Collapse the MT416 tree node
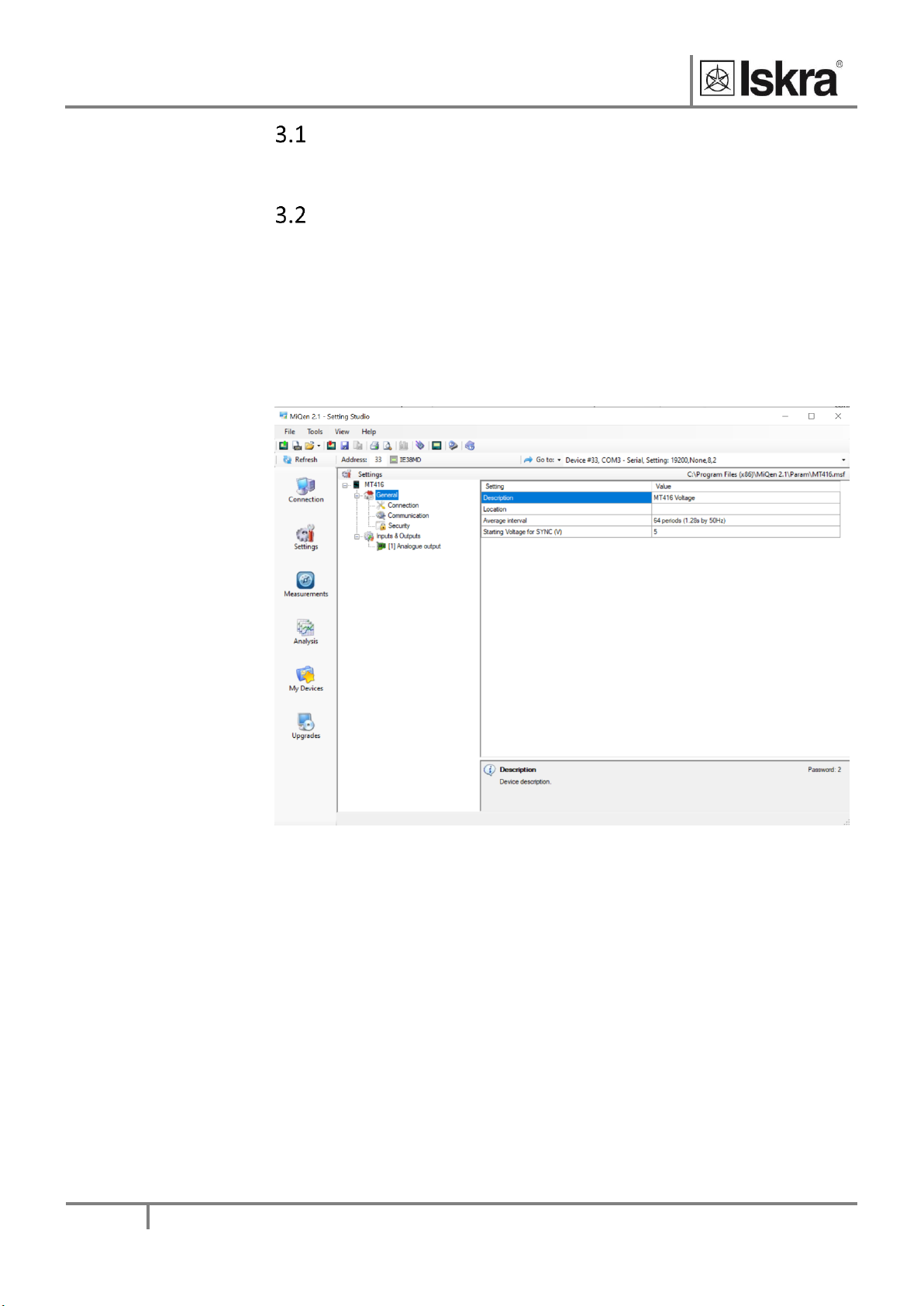This screenshot has width=924, height=1306. pyautogui.click(x=346, y=485)
